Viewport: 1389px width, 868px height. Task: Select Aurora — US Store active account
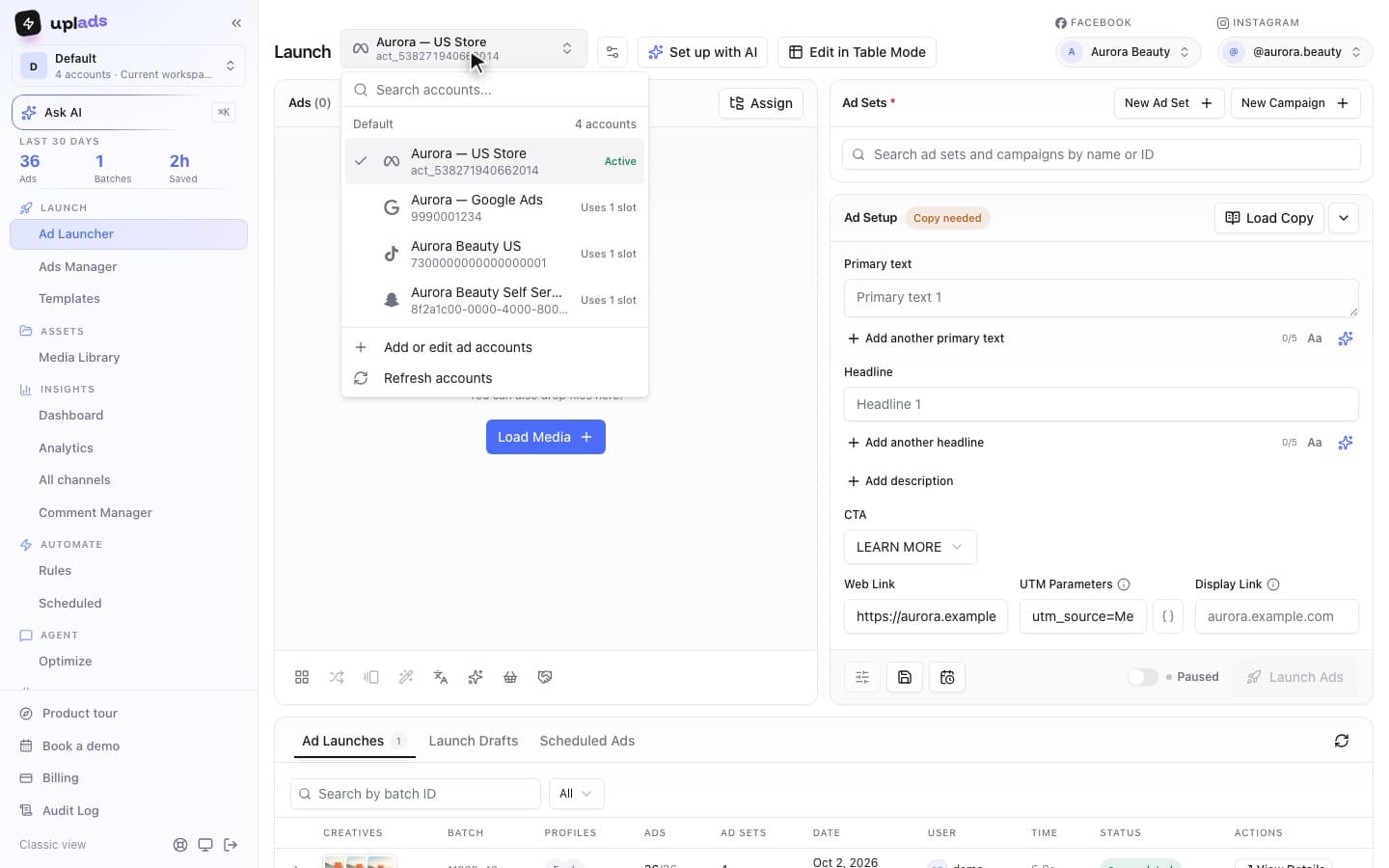tap(495, 161)
